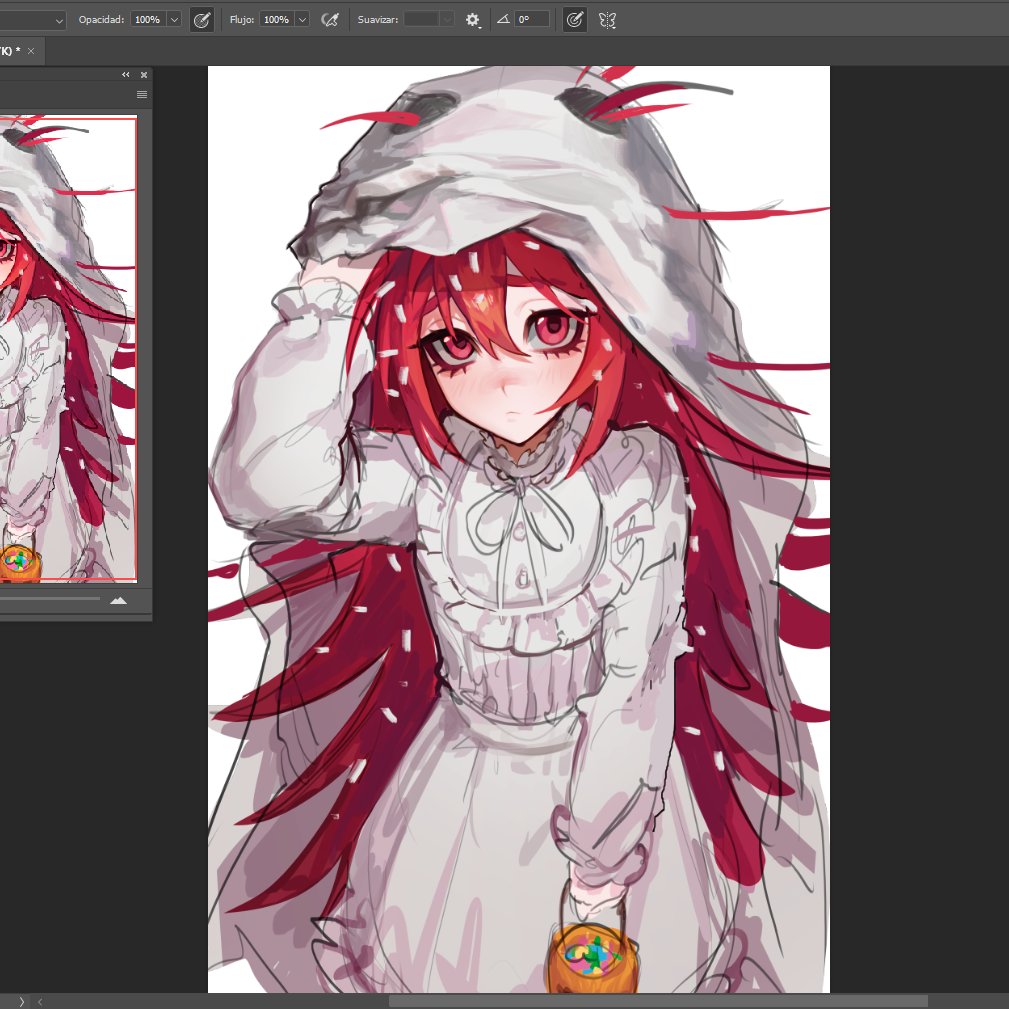The height and width of the screenshot is (1009, 1009).
Task: Close the document tab with X
Action: [31, 51]
